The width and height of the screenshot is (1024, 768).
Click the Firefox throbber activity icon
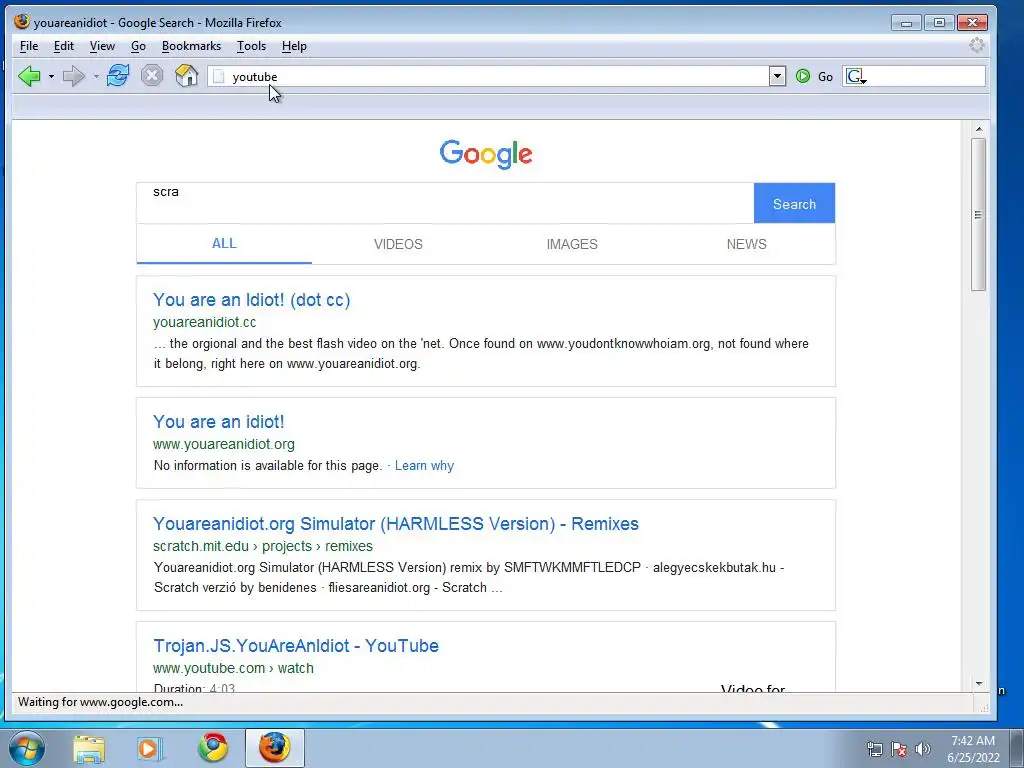(976, 46)
